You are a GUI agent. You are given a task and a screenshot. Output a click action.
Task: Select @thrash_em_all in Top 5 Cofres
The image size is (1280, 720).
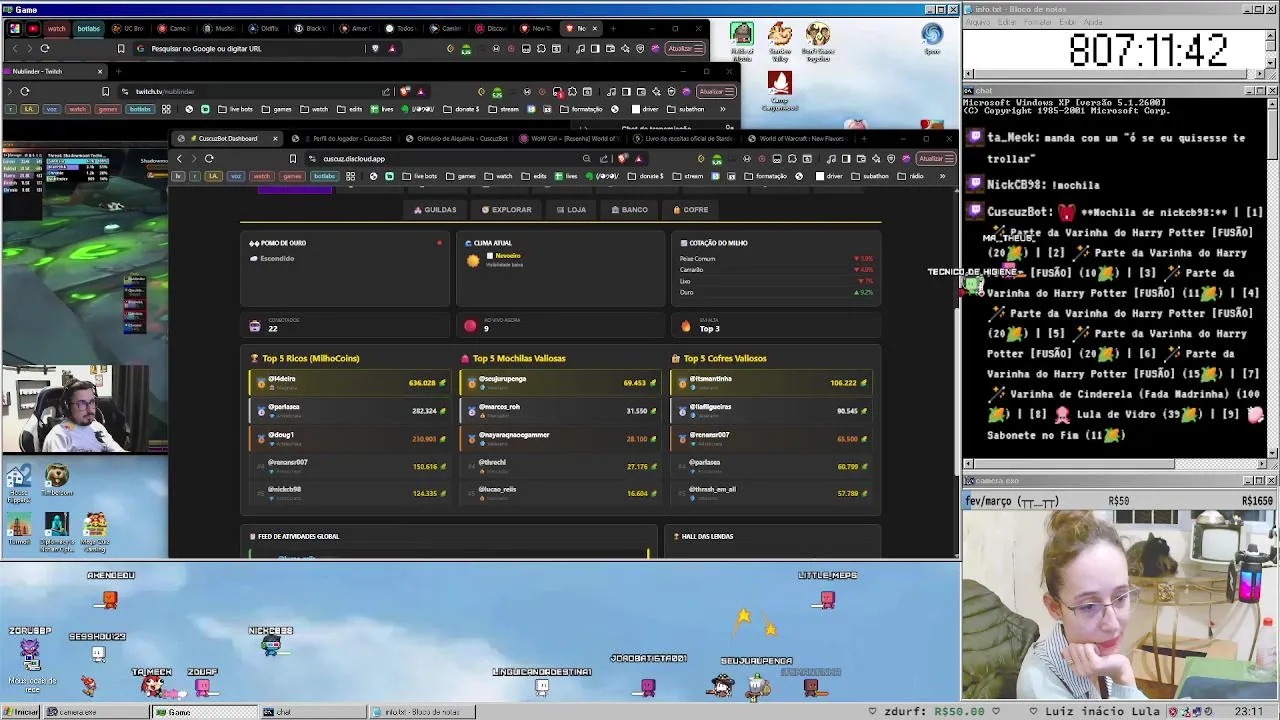click(771, 493)
